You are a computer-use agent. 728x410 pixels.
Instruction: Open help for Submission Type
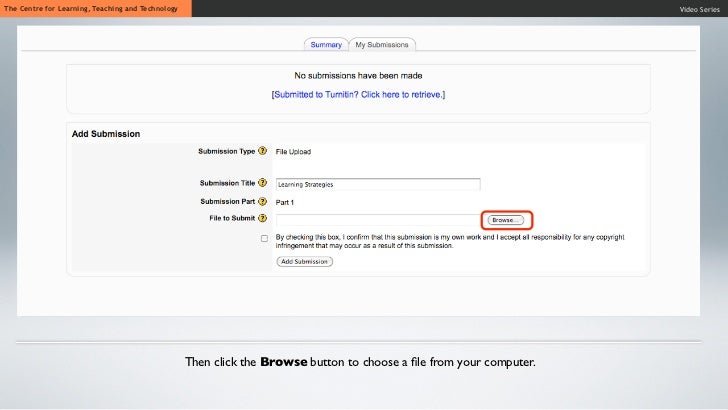[x=262, y=151]
